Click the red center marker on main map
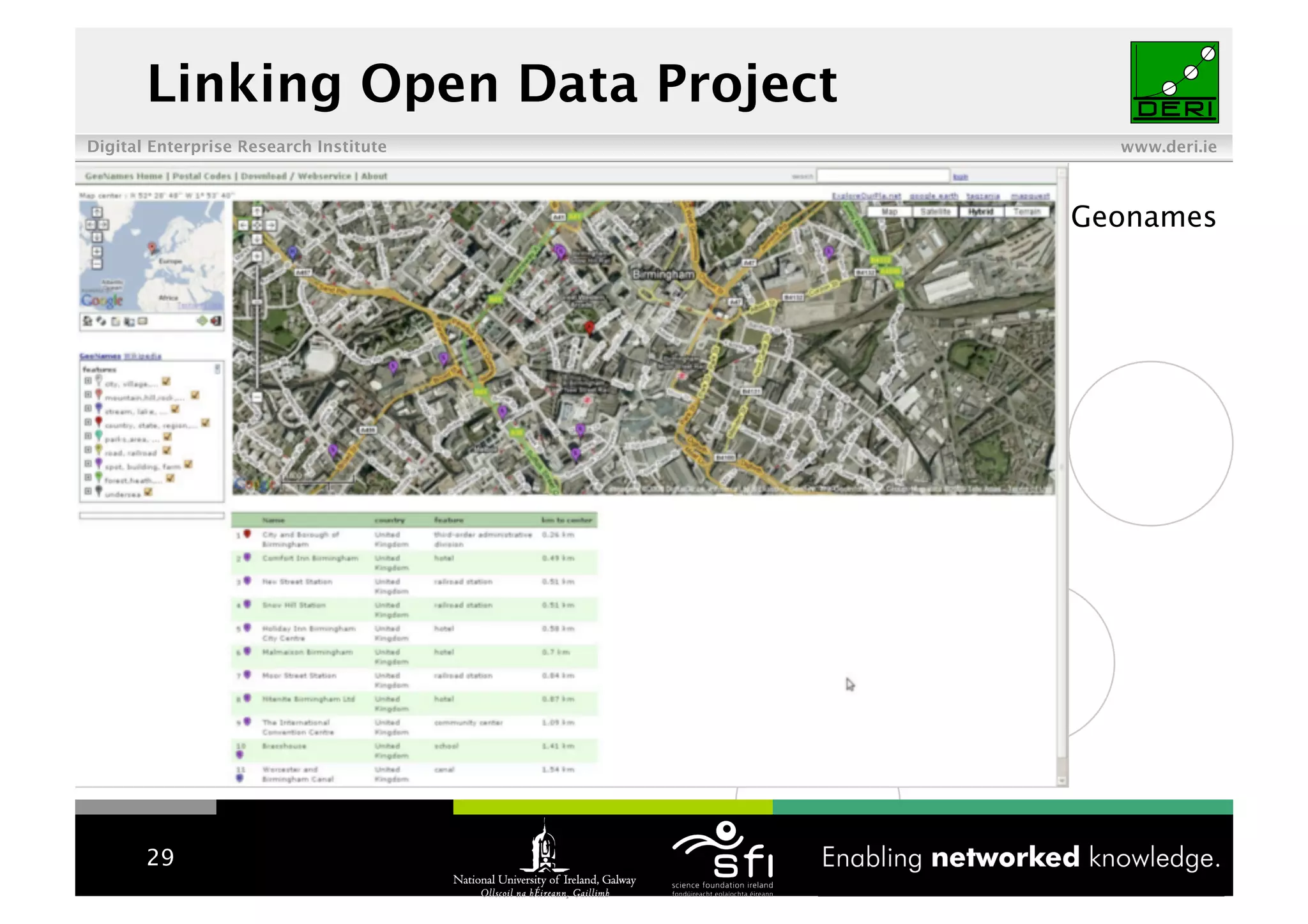This screenshot has width=1308, height=924. click(589, 328)
